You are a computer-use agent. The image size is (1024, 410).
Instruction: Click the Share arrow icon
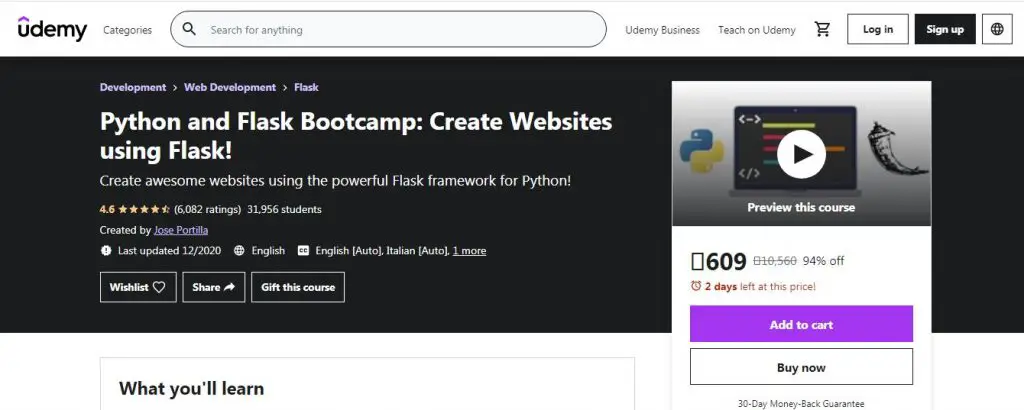click(x=229, y=287)
